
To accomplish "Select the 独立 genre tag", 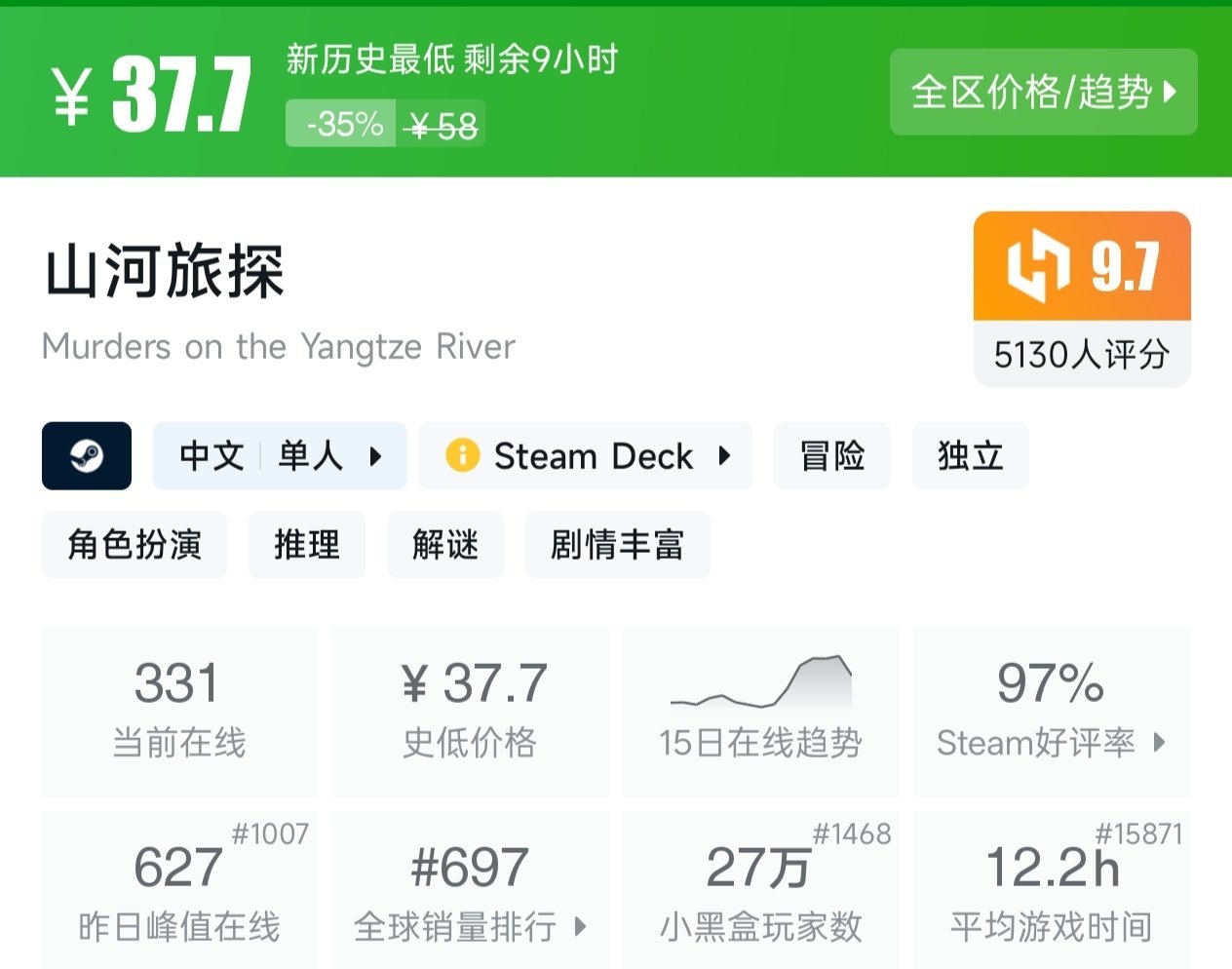I will pyautogui.click(x=970, y=455).
